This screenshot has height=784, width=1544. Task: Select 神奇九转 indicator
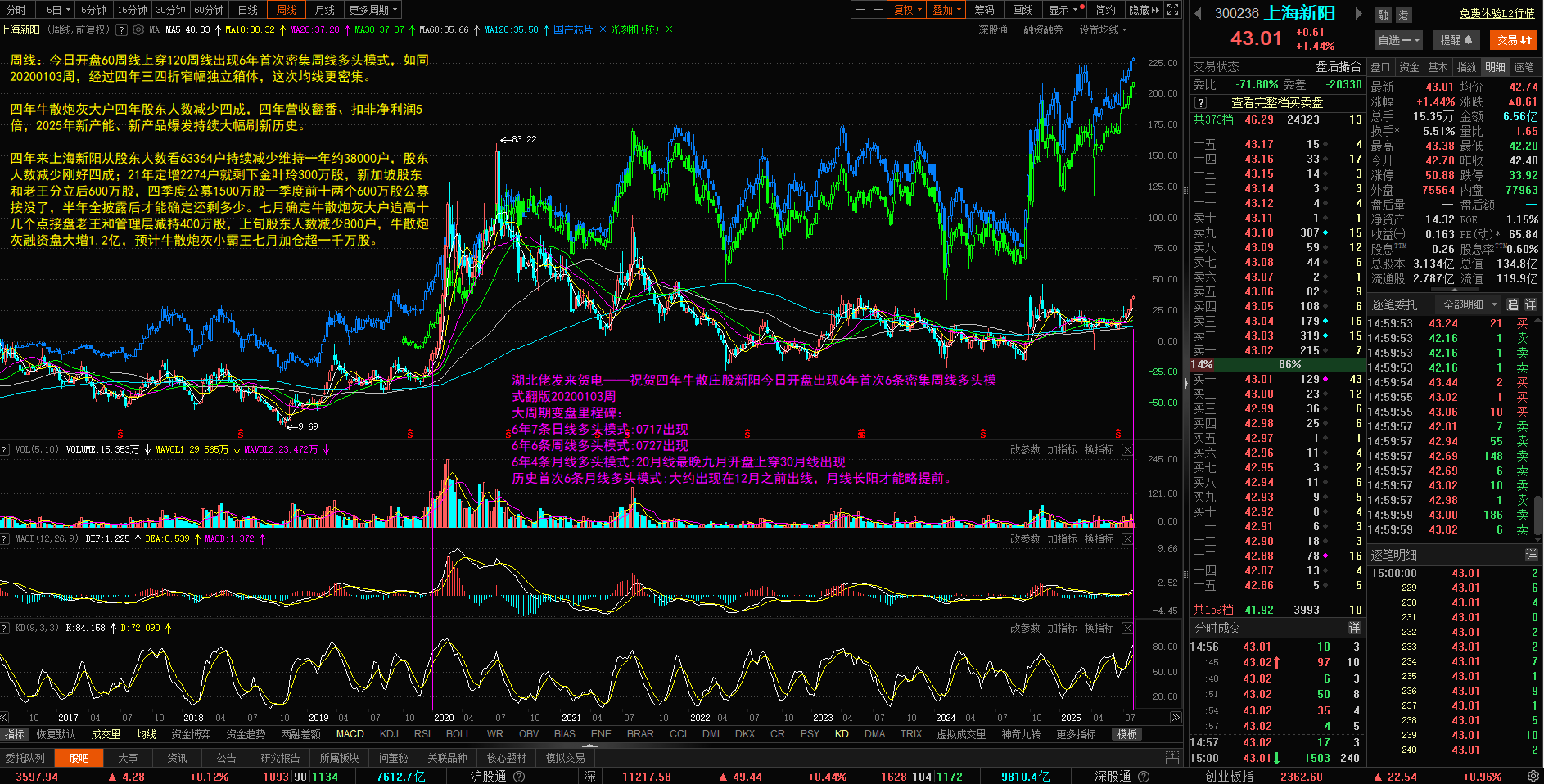(1021, 734)
